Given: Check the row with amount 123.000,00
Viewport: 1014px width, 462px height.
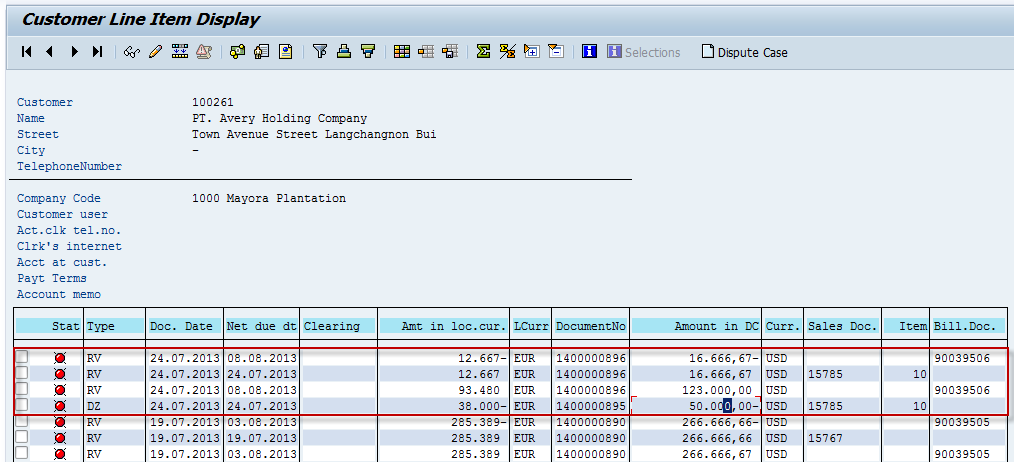Looking at the screenshot, I should [22, 390].
